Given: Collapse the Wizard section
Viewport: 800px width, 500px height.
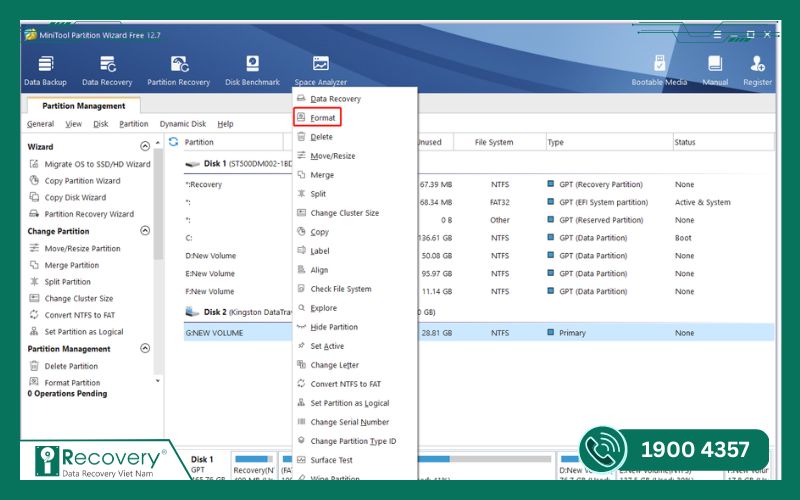Looking at the screenshot, I should [145, 146].
